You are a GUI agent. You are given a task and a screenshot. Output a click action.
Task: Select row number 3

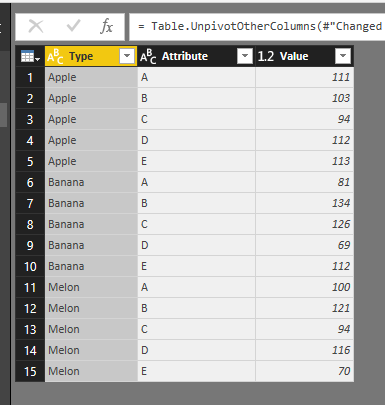[x=30, y=119]
